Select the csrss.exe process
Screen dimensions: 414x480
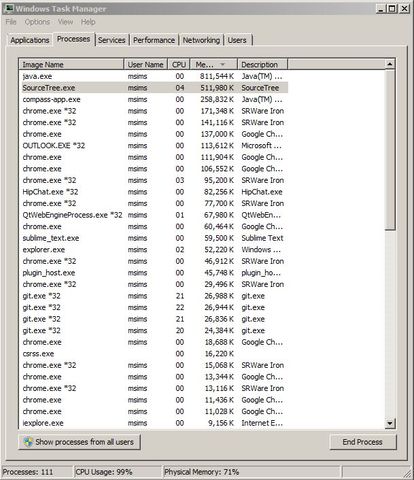point(153,354)
